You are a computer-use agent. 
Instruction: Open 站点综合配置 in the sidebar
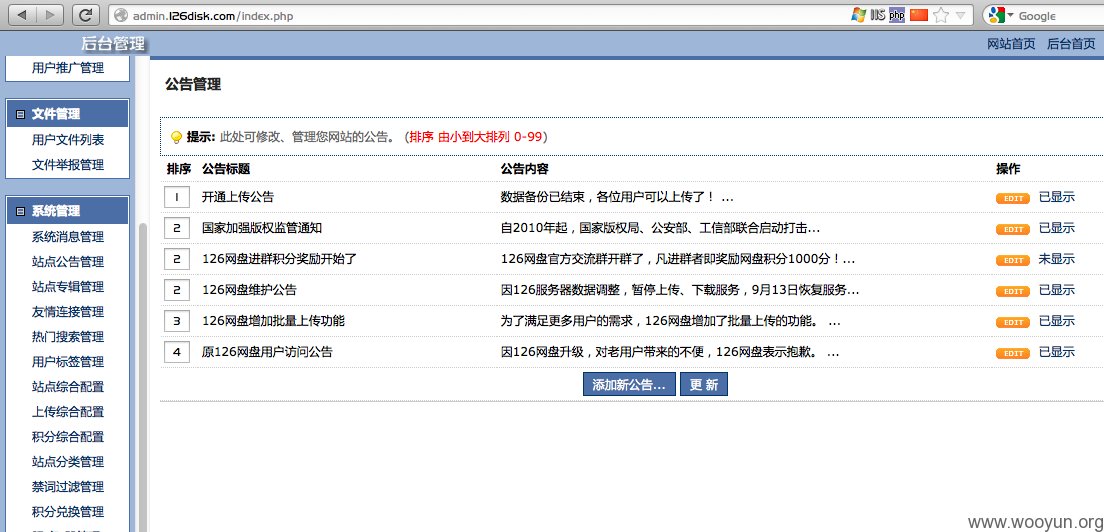click(x=68, y=386)
